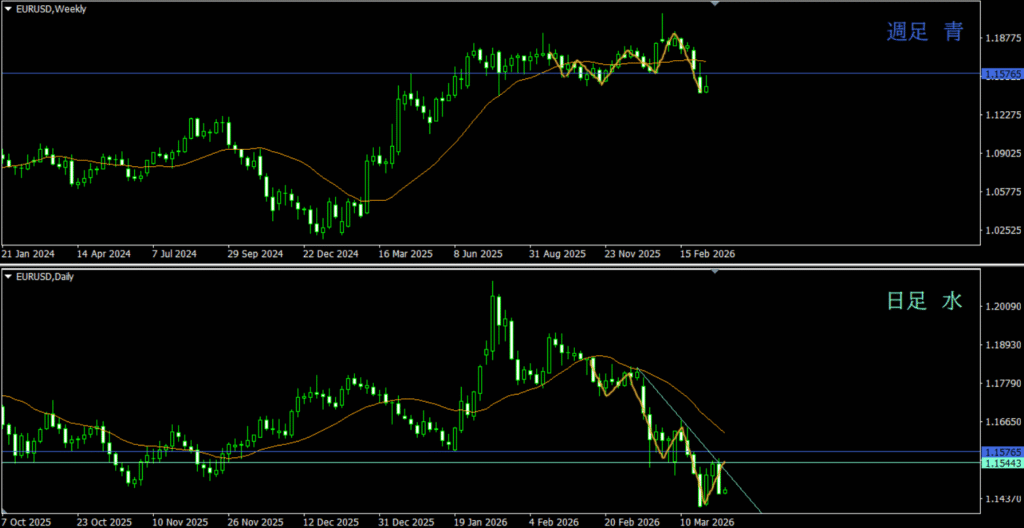Click the blue 1.15765 price tag on daily chart
This screenshot has width=1024, height=528.
[x=1001, y=452]
